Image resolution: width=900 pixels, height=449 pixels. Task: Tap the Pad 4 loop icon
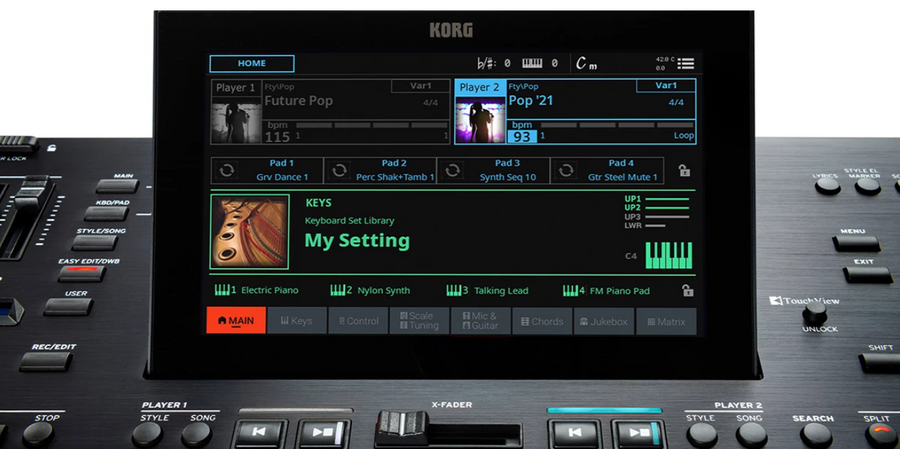point(566,171)
